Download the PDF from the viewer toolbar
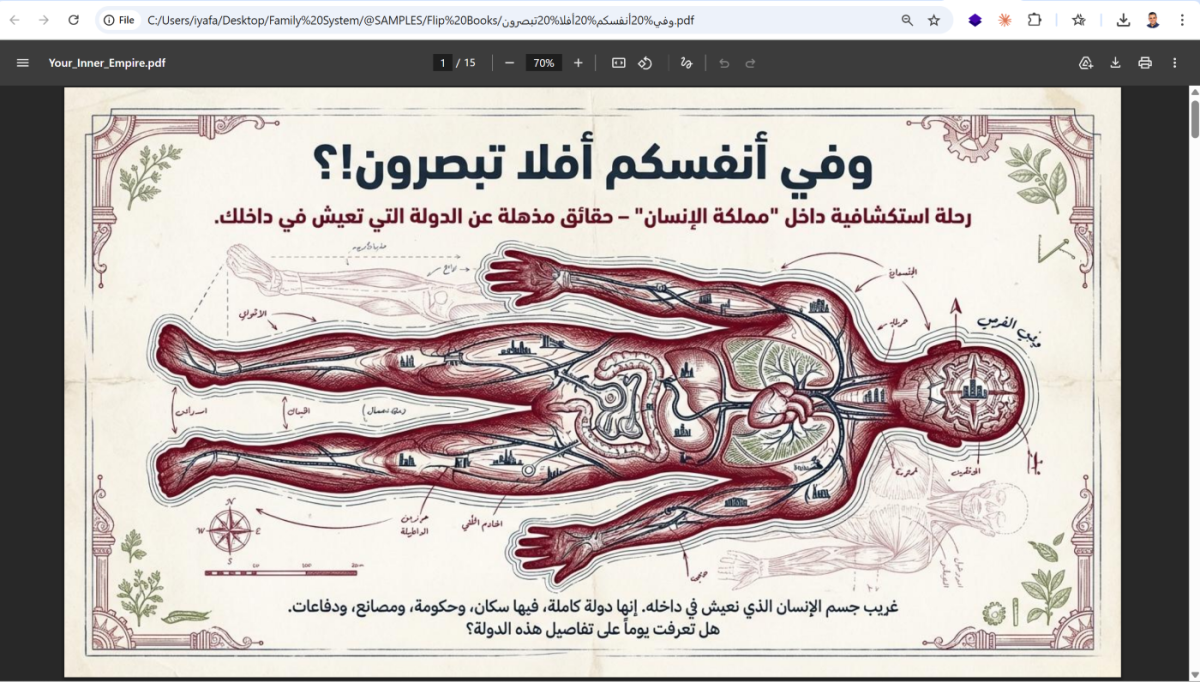This screenshot has width=1200, height=682. [1115, 63]
